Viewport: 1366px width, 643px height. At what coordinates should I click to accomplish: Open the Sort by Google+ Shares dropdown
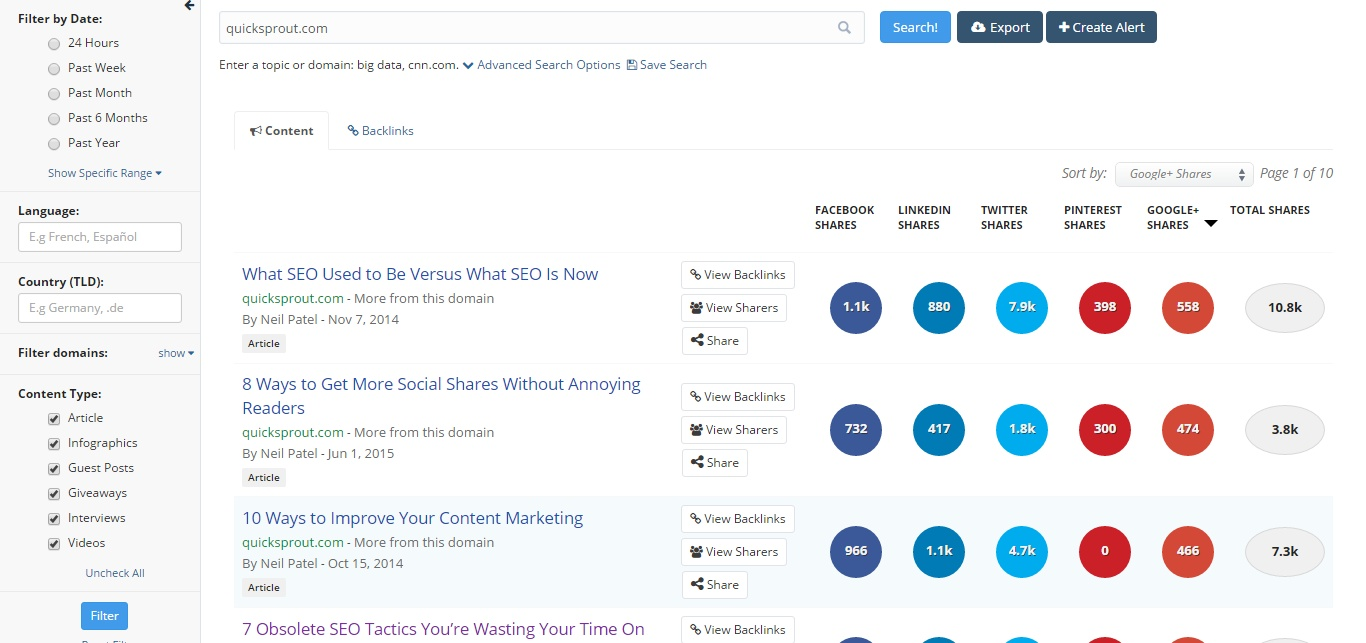click(1184, 174)
